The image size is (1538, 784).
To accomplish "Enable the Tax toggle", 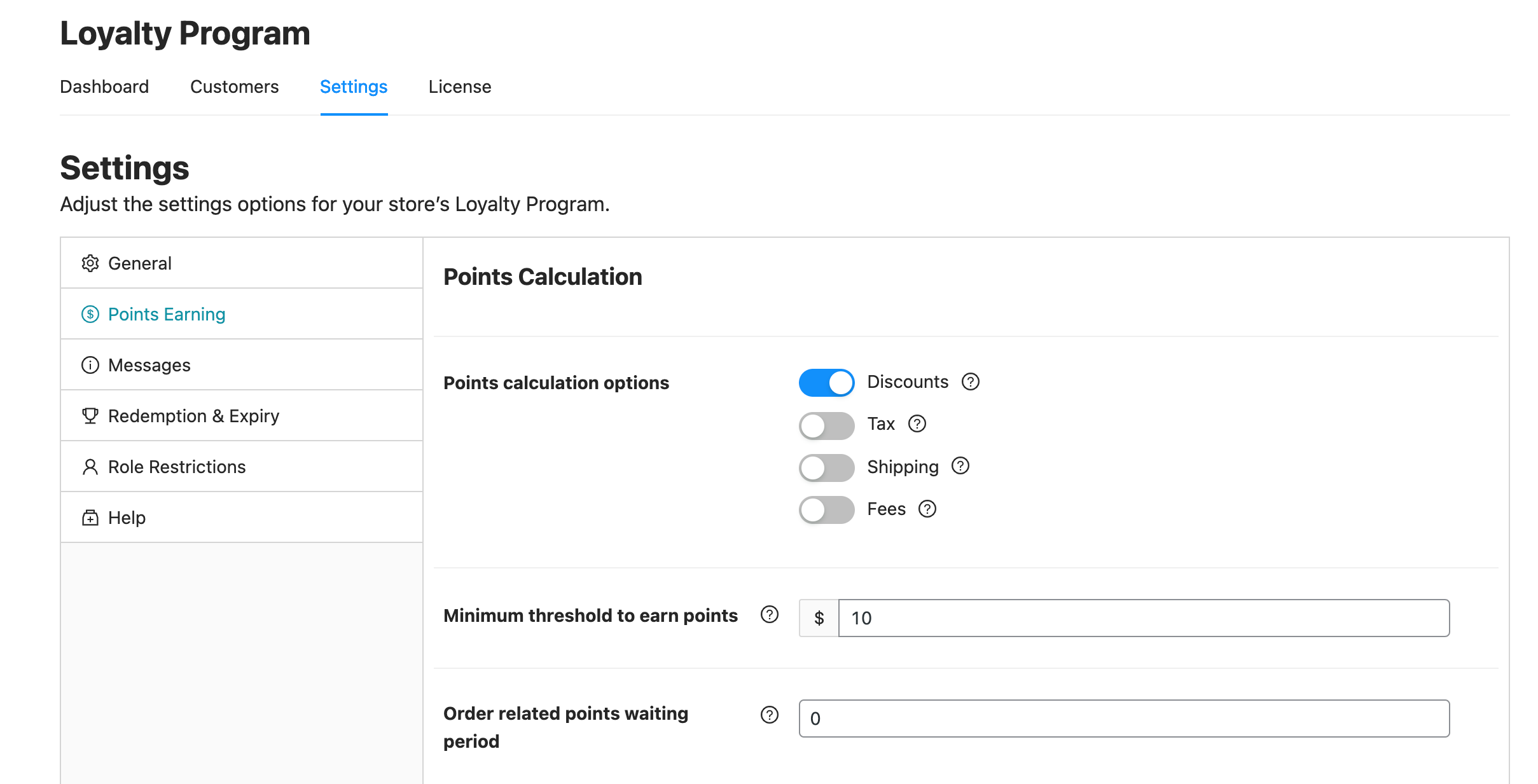I will pyautogui.click(x=826, y=425).
